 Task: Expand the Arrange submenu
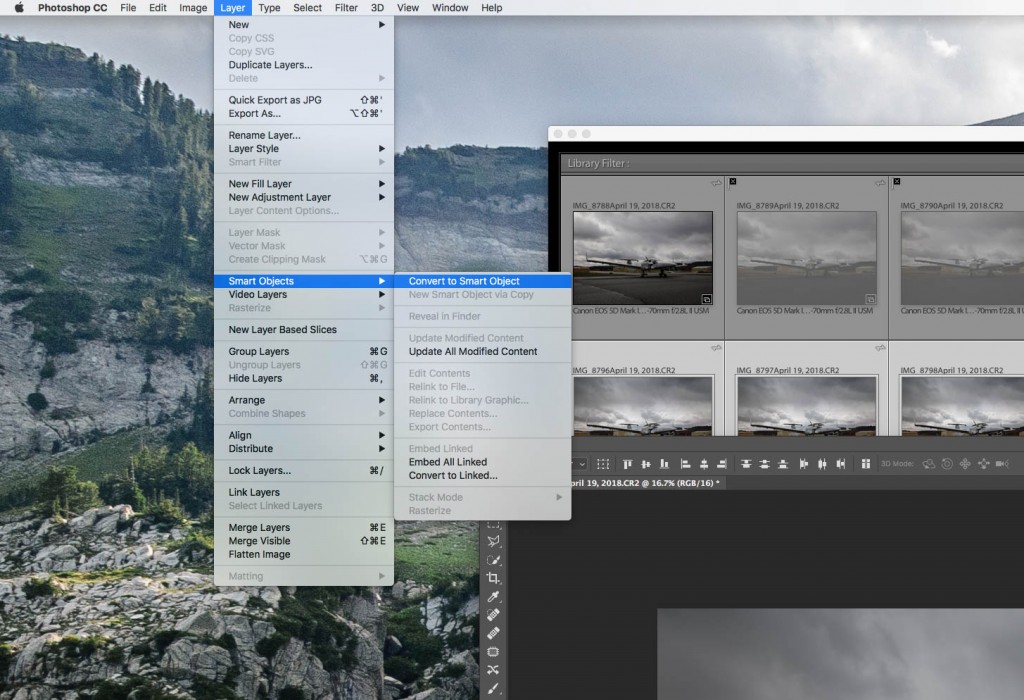pos(304,400)
